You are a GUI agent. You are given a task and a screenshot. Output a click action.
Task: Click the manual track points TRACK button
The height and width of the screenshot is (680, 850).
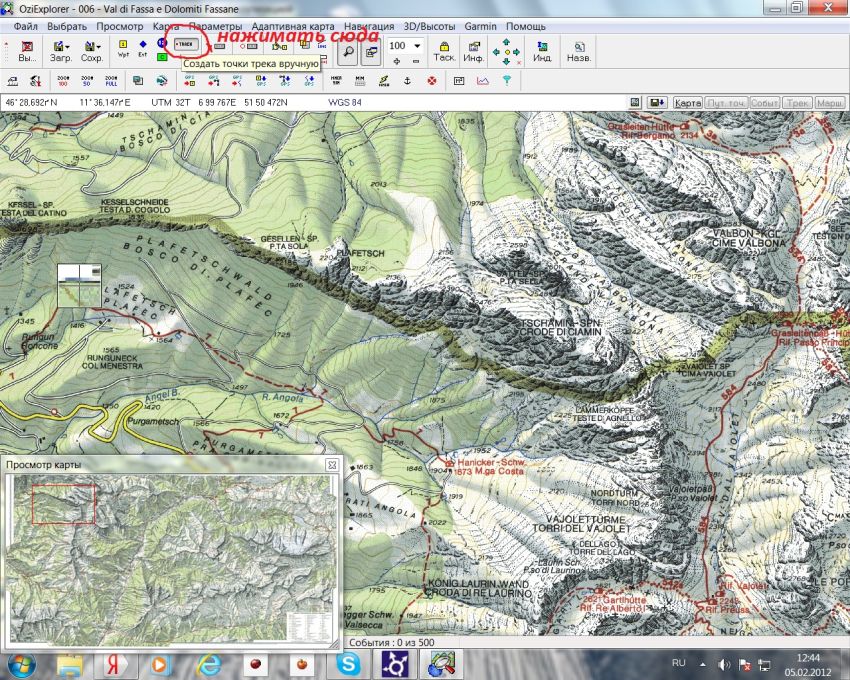pyautogui.click(x=184, y=45)
